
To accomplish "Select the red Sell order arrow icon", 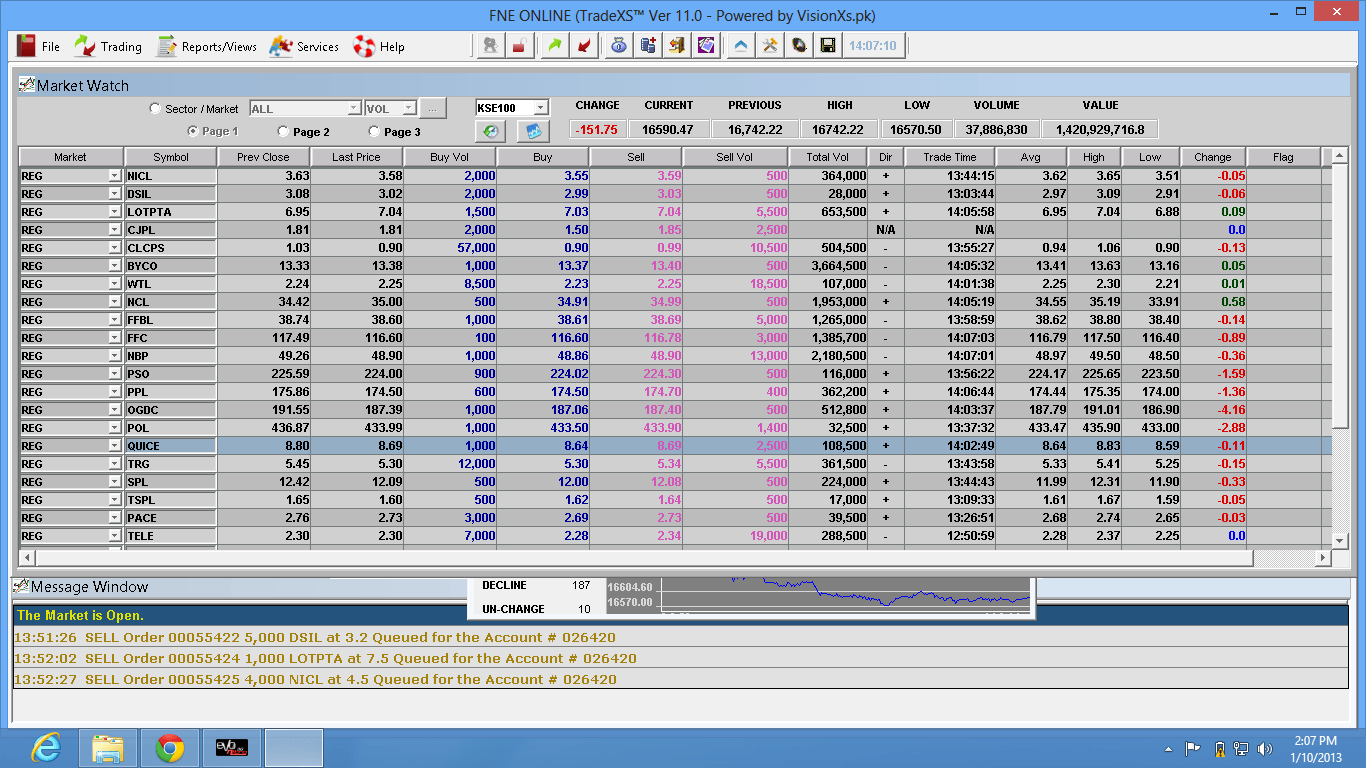I will [584, 45].
